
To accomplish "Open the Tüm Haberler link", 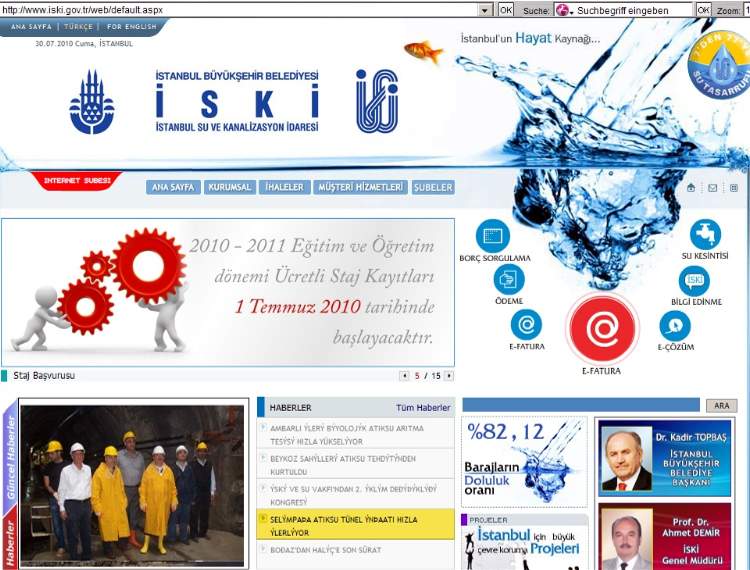I will (x=422, y=407).
